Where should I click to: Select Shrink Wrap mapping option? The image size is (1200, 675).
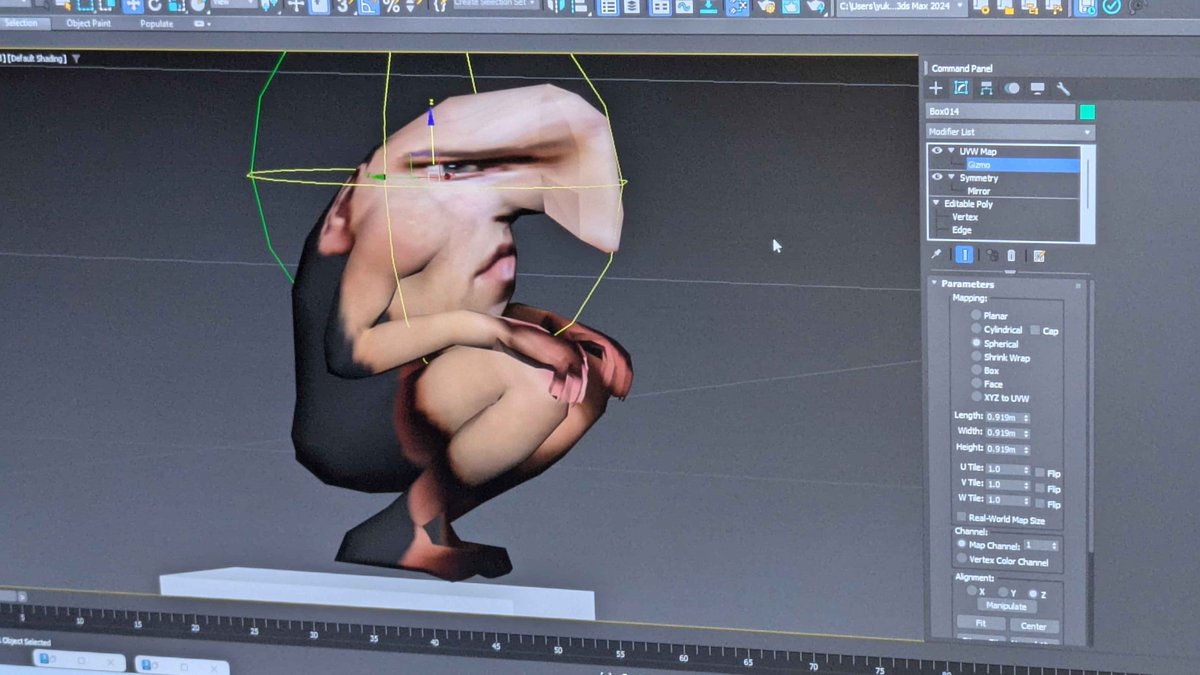coord(976,357)
